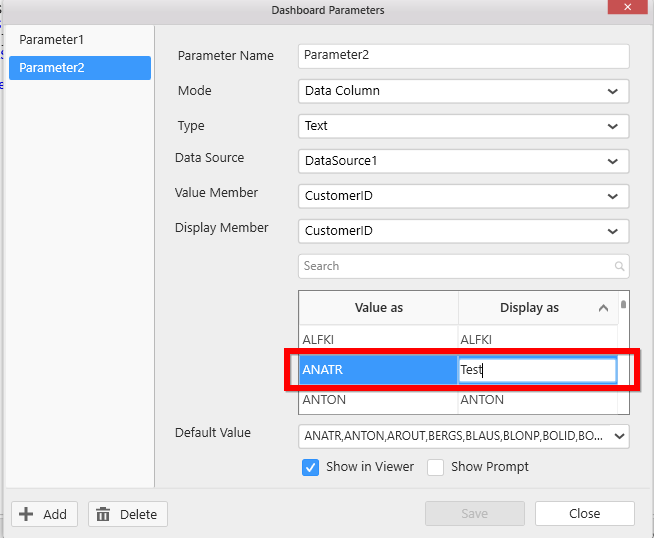Close the Dashboard Parameters dialog with X

pyautogui.click(x=627, y=7)
